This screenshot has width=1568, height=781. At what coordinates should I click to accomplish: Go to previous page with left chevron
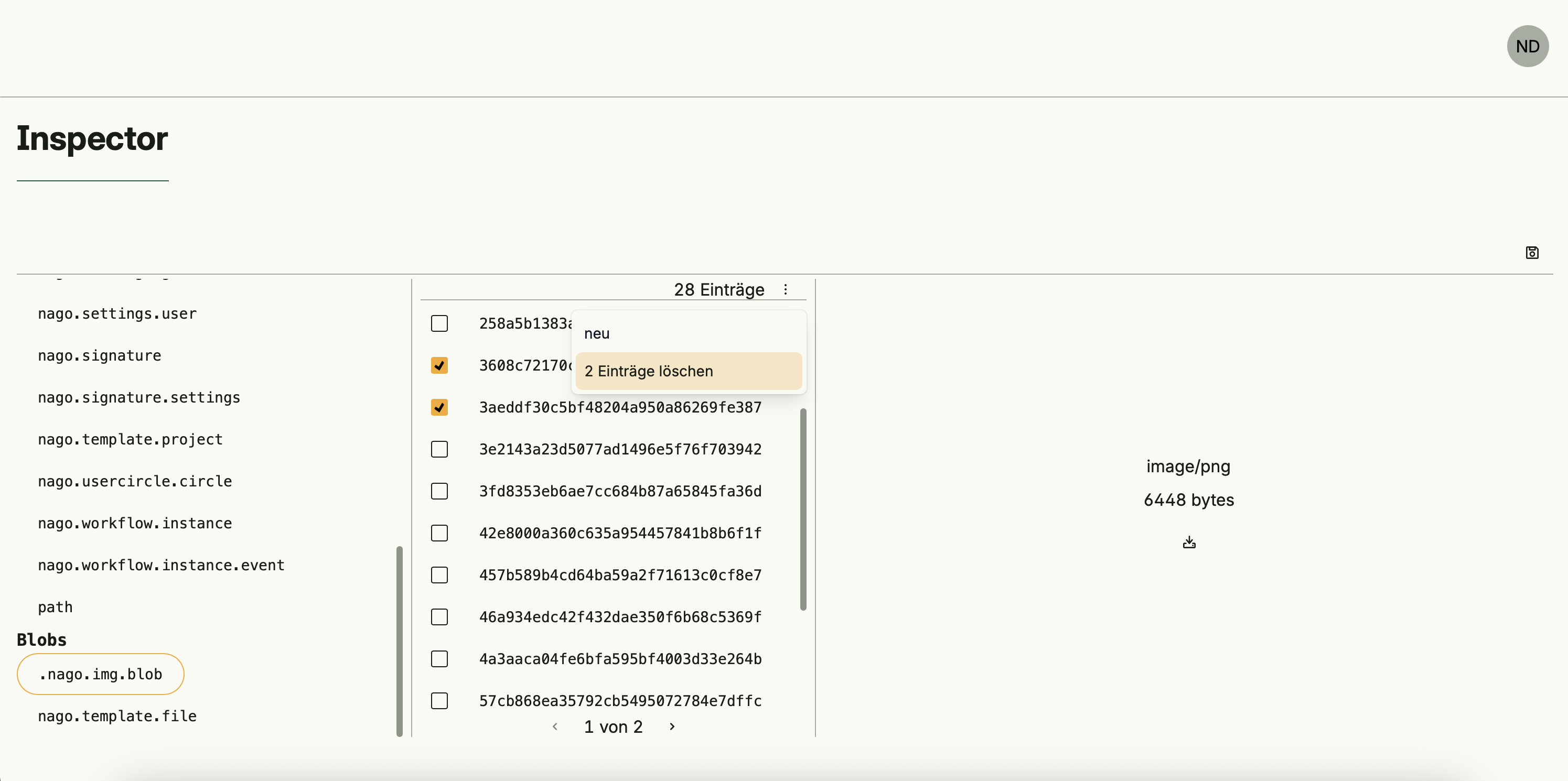(x=555, y=726)
